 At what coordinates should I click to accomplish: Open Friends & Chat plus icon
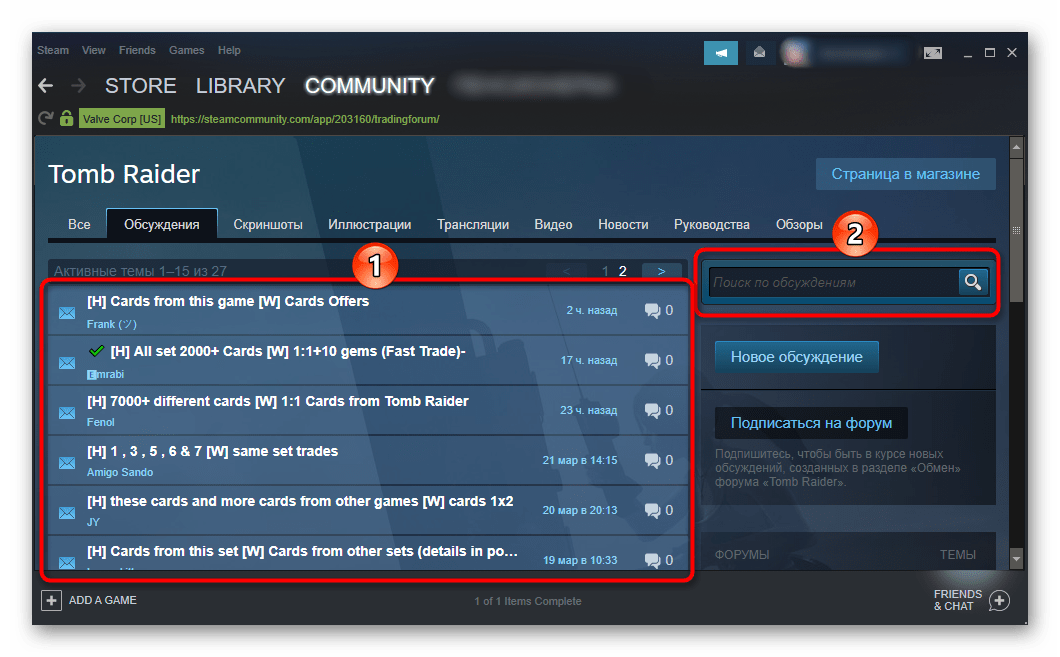[x=999, y=600]
